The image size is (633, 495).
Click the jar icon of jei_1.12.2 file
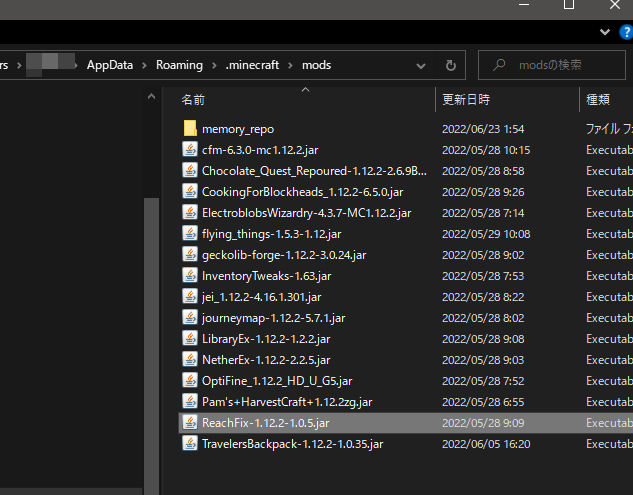[x=190, y=296]
